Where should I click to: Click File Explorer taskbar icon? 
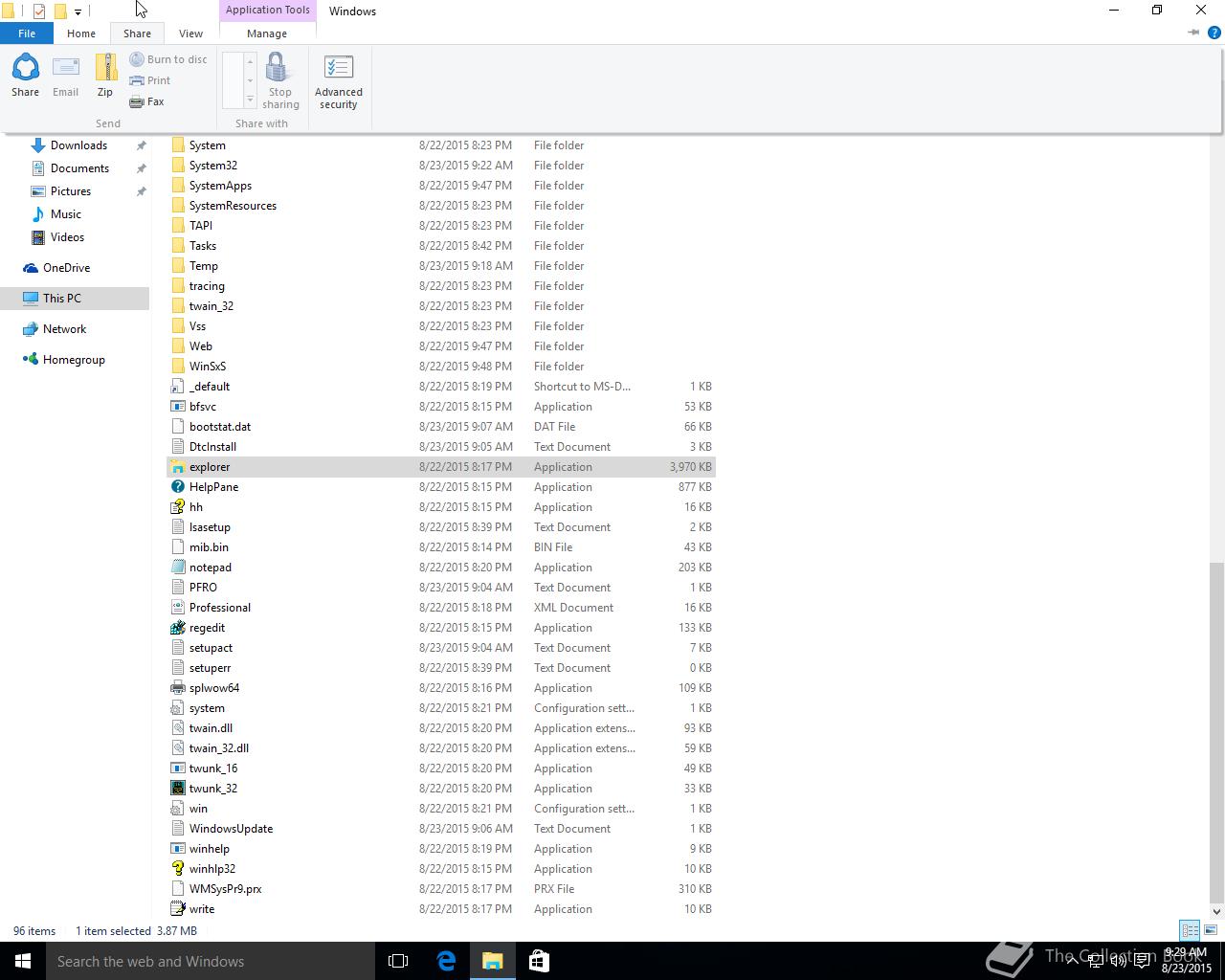[493, 961]
